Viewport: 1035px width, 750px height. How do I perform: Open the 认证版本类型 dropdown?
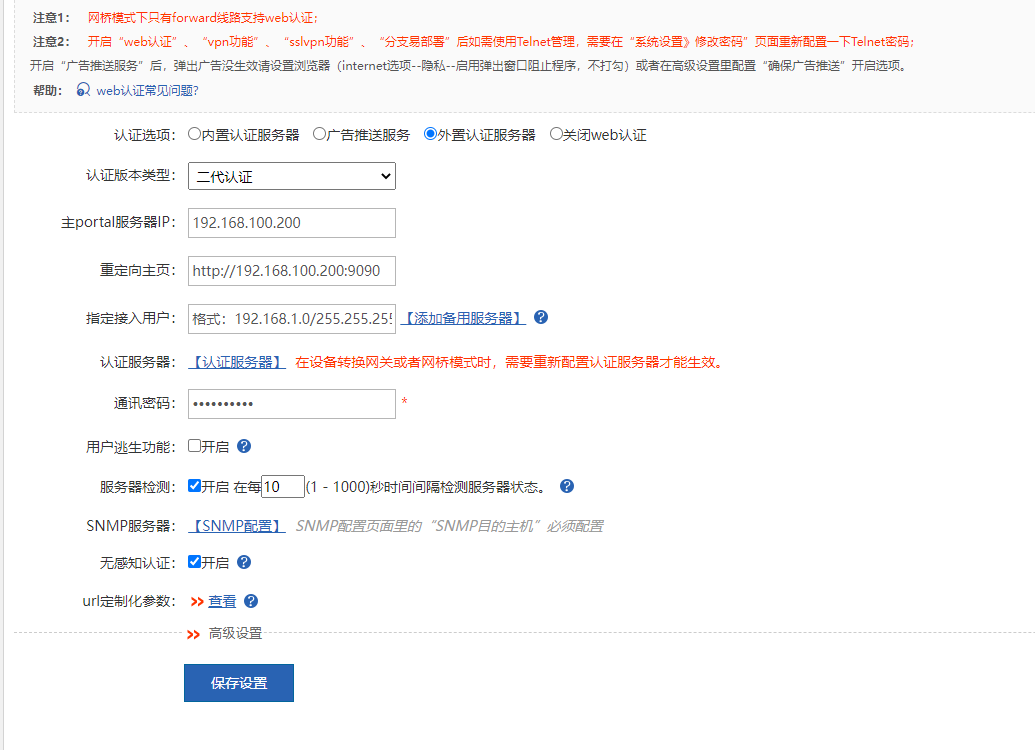pyautogui.click(x=292, y=176)
